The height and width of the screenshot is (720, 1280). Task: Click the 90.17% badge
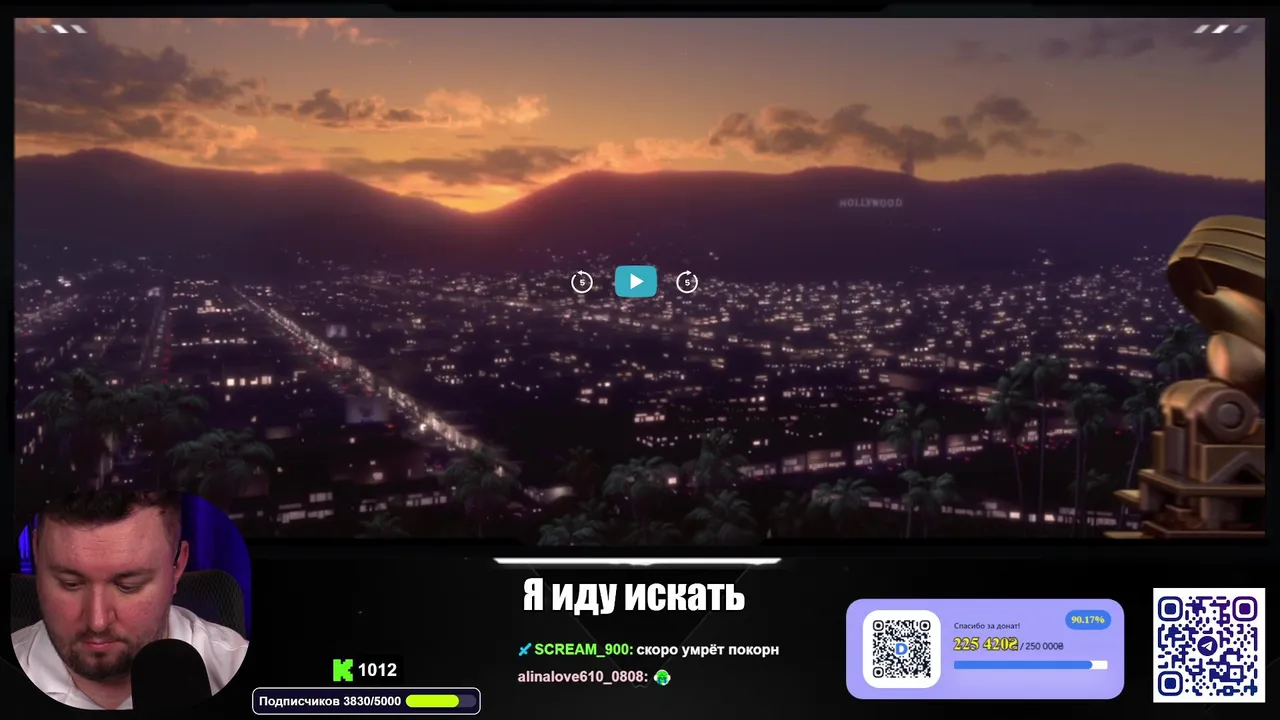coord(1087,620)
